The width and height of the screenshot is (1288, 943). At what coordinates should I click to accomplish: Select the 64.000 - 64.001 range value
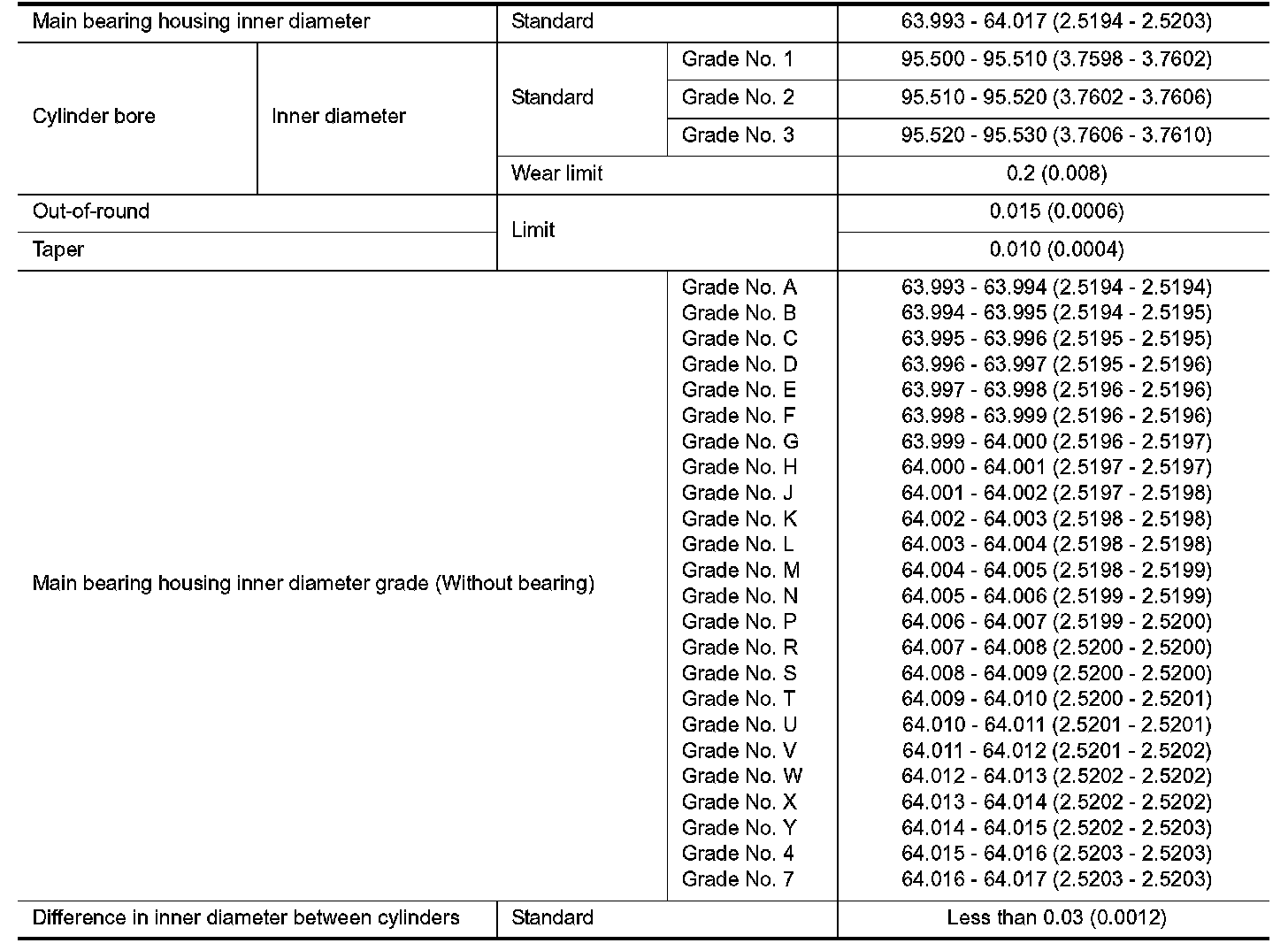pos(1056,467)
